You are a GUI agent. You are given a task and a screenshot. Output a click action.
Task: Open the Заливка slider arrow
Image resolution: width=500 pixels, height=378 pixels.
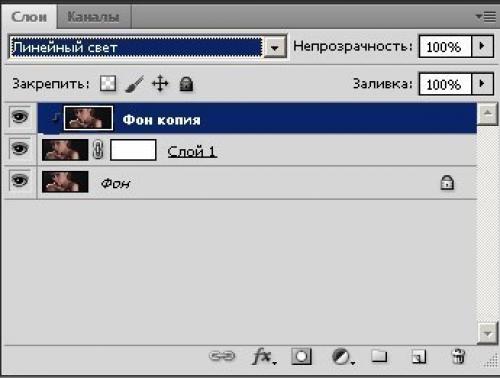(482, 84)
